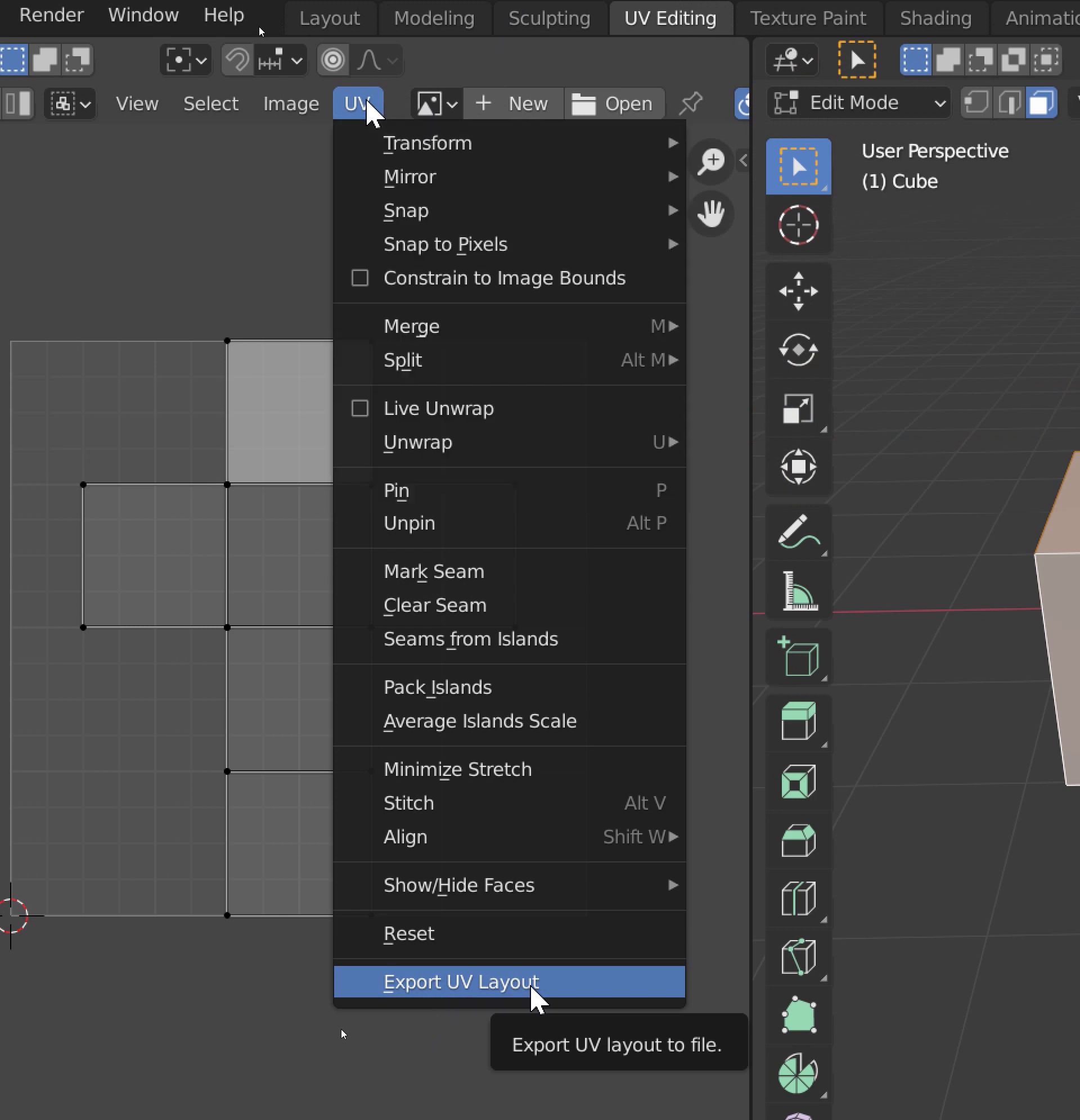The width and height of the screenshot is (1080, 1120).
Task: Select the Measure tool icon
Action: coord(798,591)
